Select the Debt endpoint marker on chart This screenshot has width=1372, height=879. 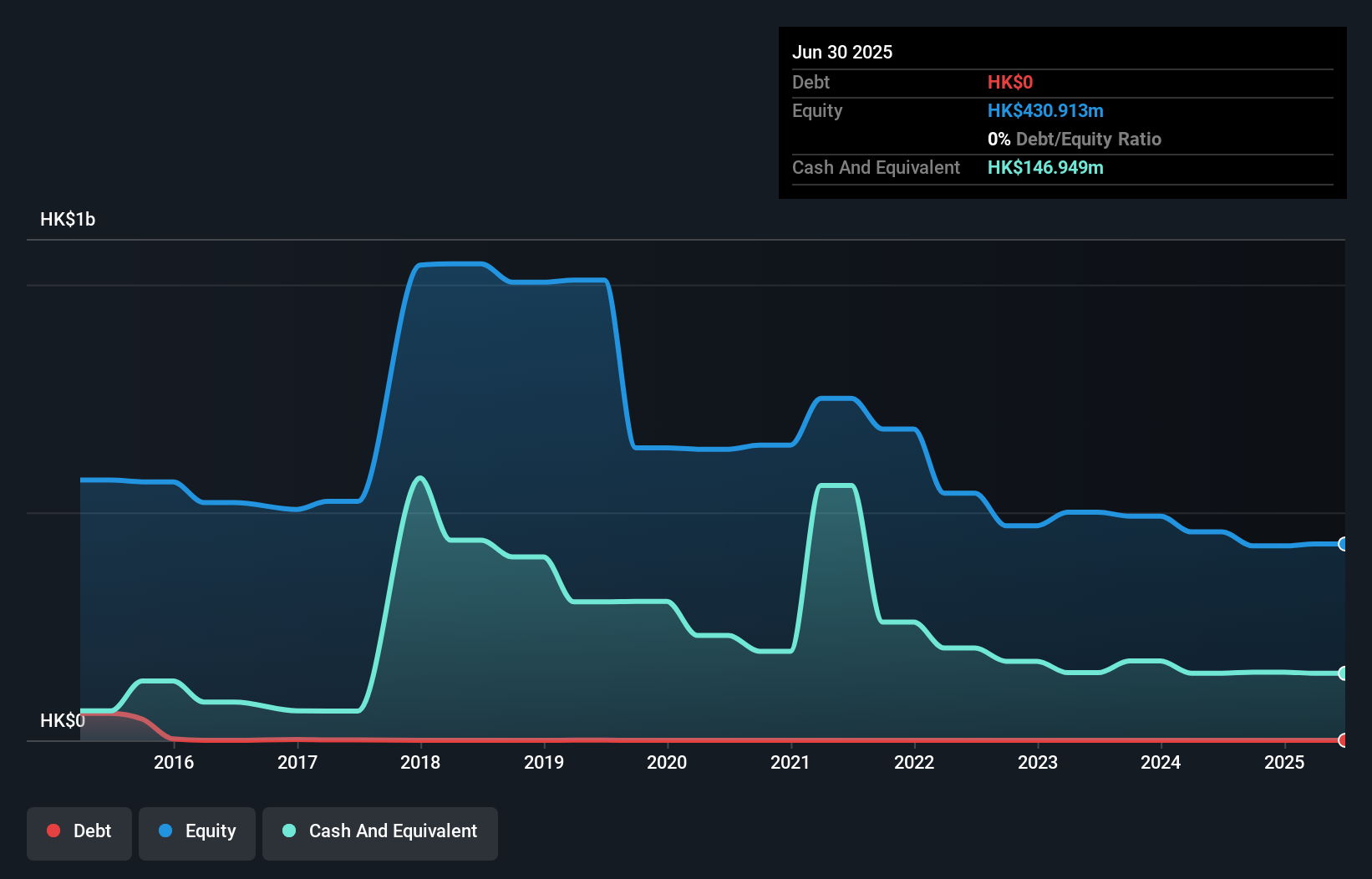(1344, 740)
